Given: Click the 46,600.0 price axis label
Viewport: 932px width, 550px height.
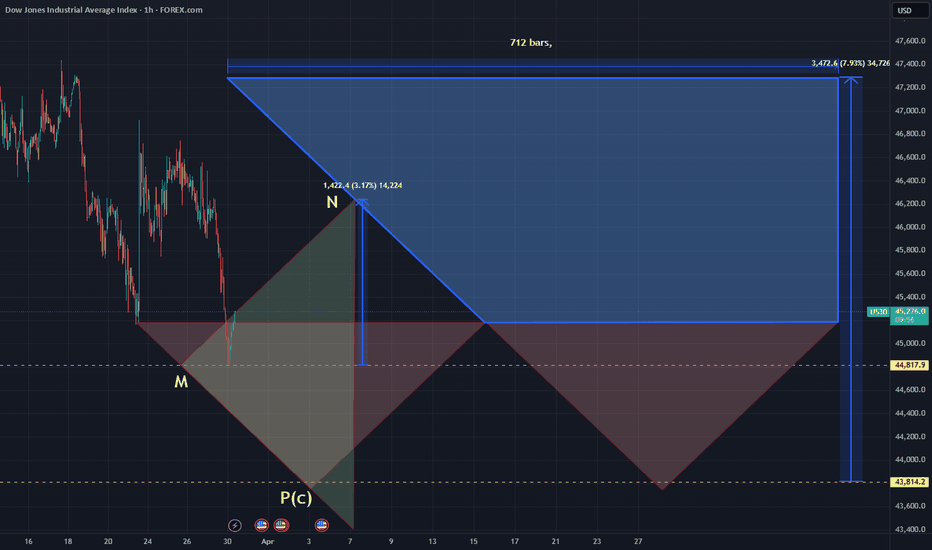Looking at the screenshot, I should point(910,157).
